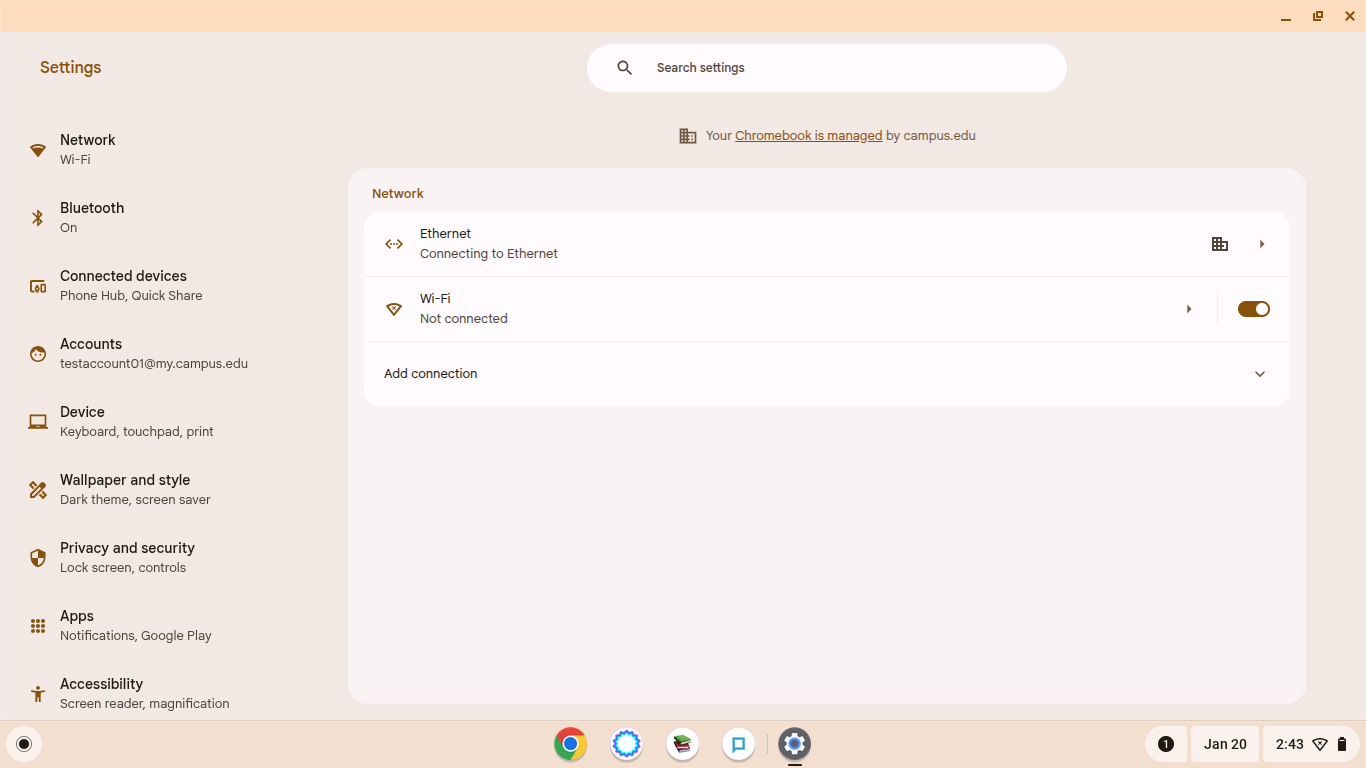Click the managed-by-organization icon on Ethernet row
This screenshot has height=768, width=1366.
pos(1219,244)
